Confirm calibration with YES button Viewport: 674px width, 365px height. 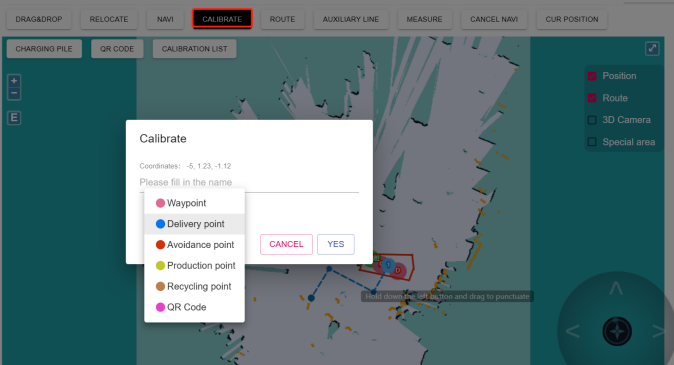point(336,244)
